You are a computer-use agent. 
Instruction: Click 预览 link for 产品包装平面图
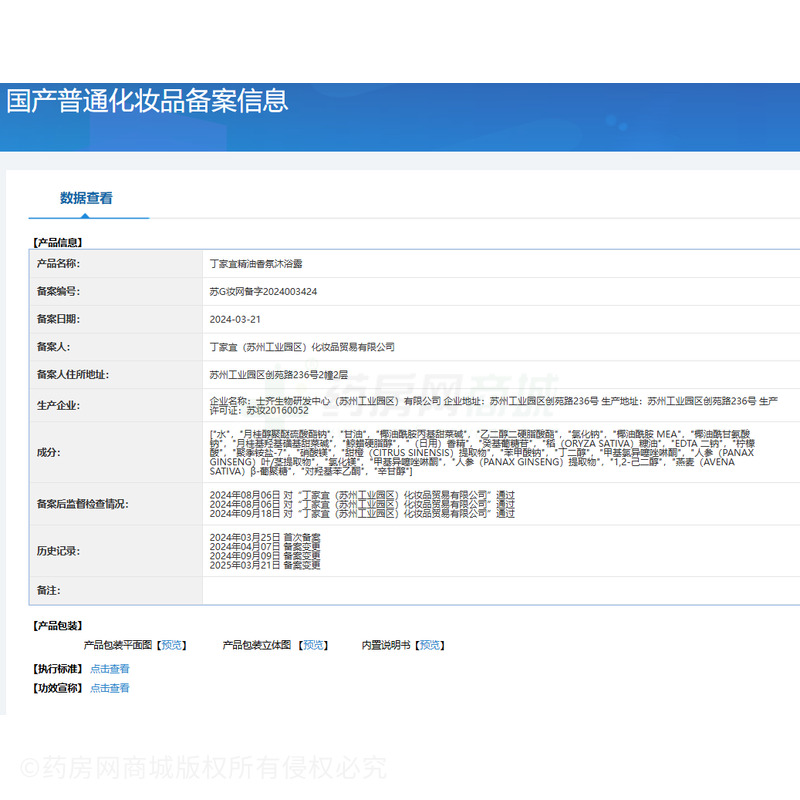[x=172, y=645]
